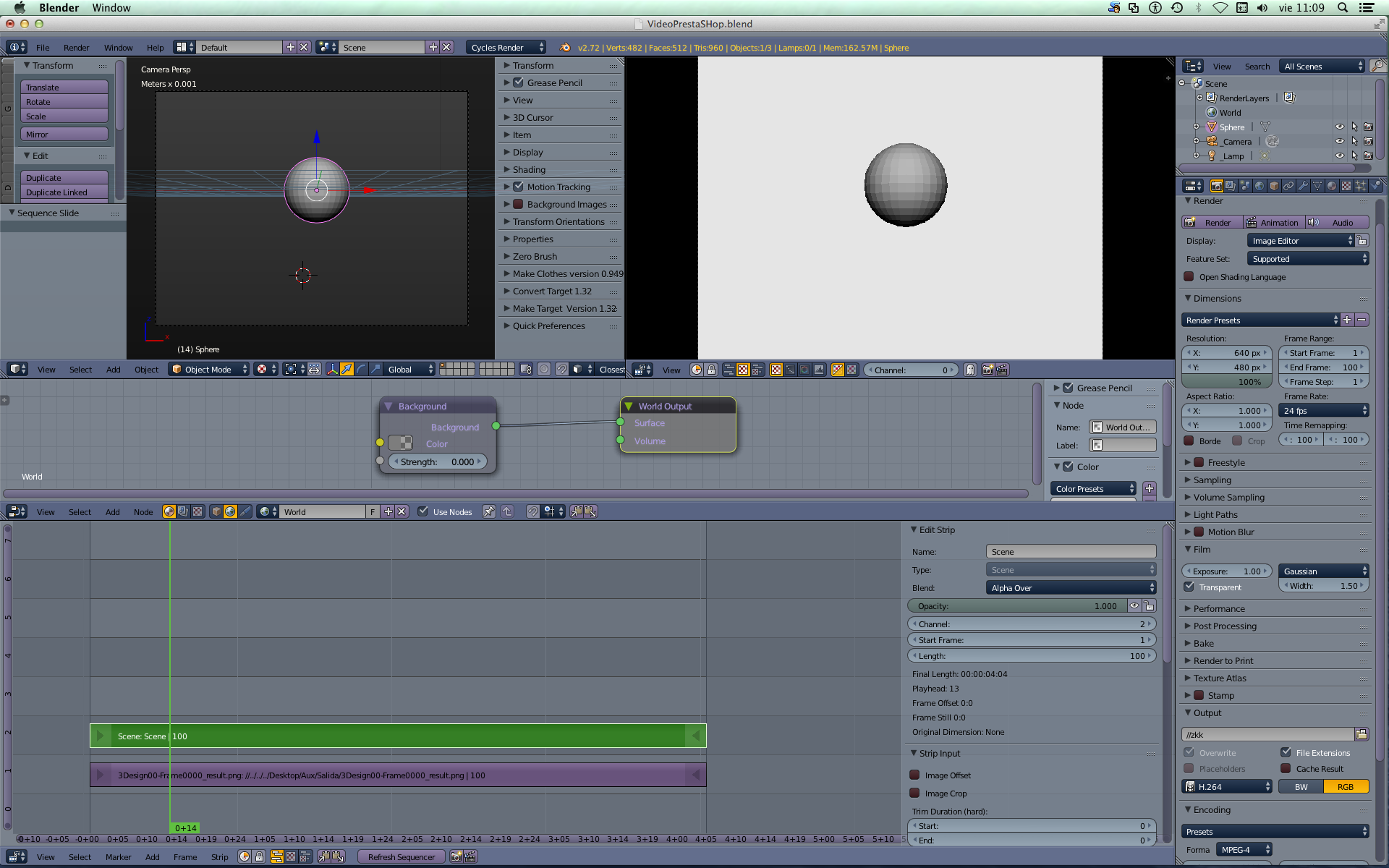Viewport: 1389px width, 868px height.
Task: Open the Cycles Render engine dropdown
Action: (x=506, y=48)
